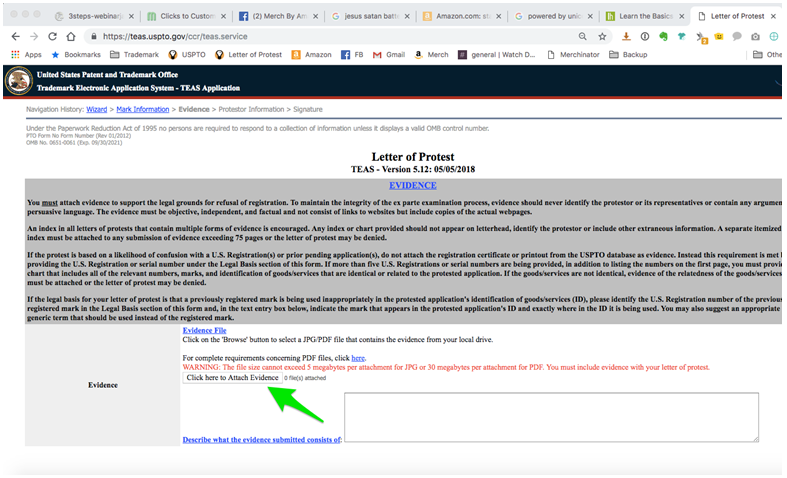Click the USPTO seal logo

19,81
